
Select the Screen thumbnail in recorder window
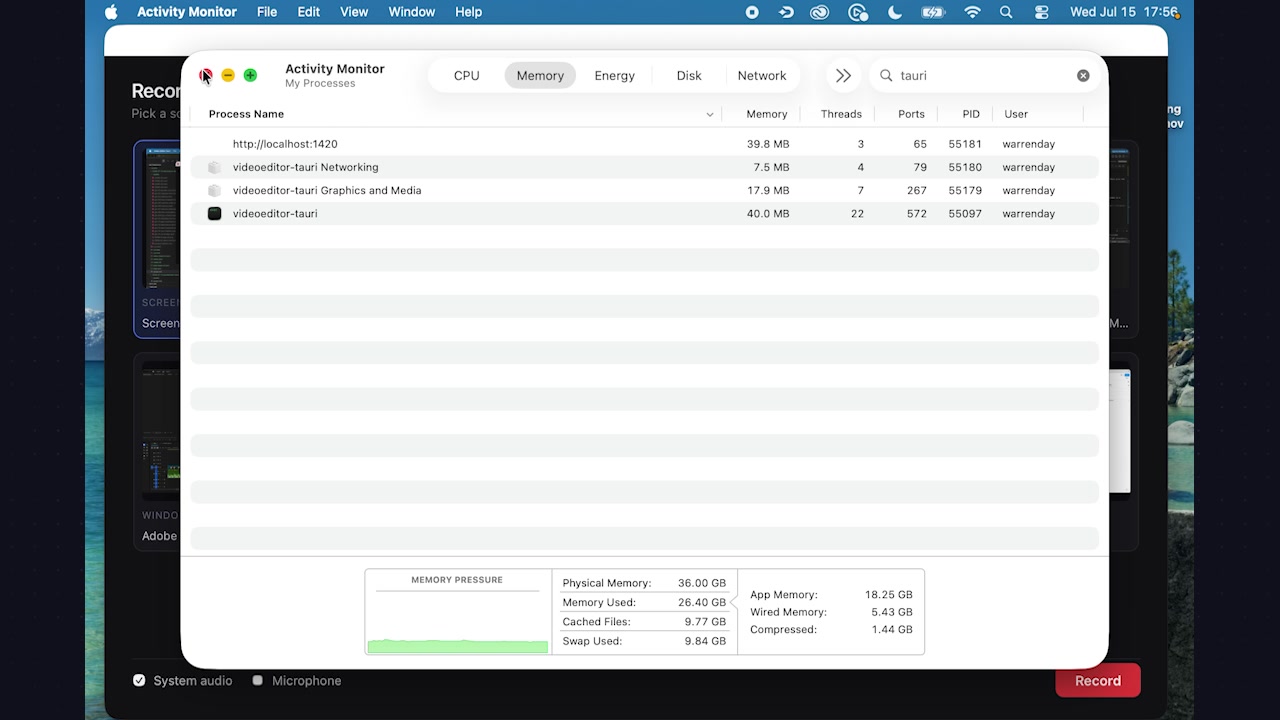coord(157,239)
